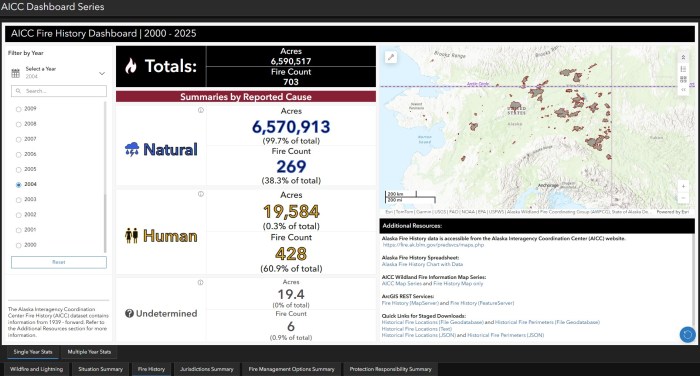Click the Natural acres value 6,570,913
This screenshot has width=700, height=376.
click(291, 127)
